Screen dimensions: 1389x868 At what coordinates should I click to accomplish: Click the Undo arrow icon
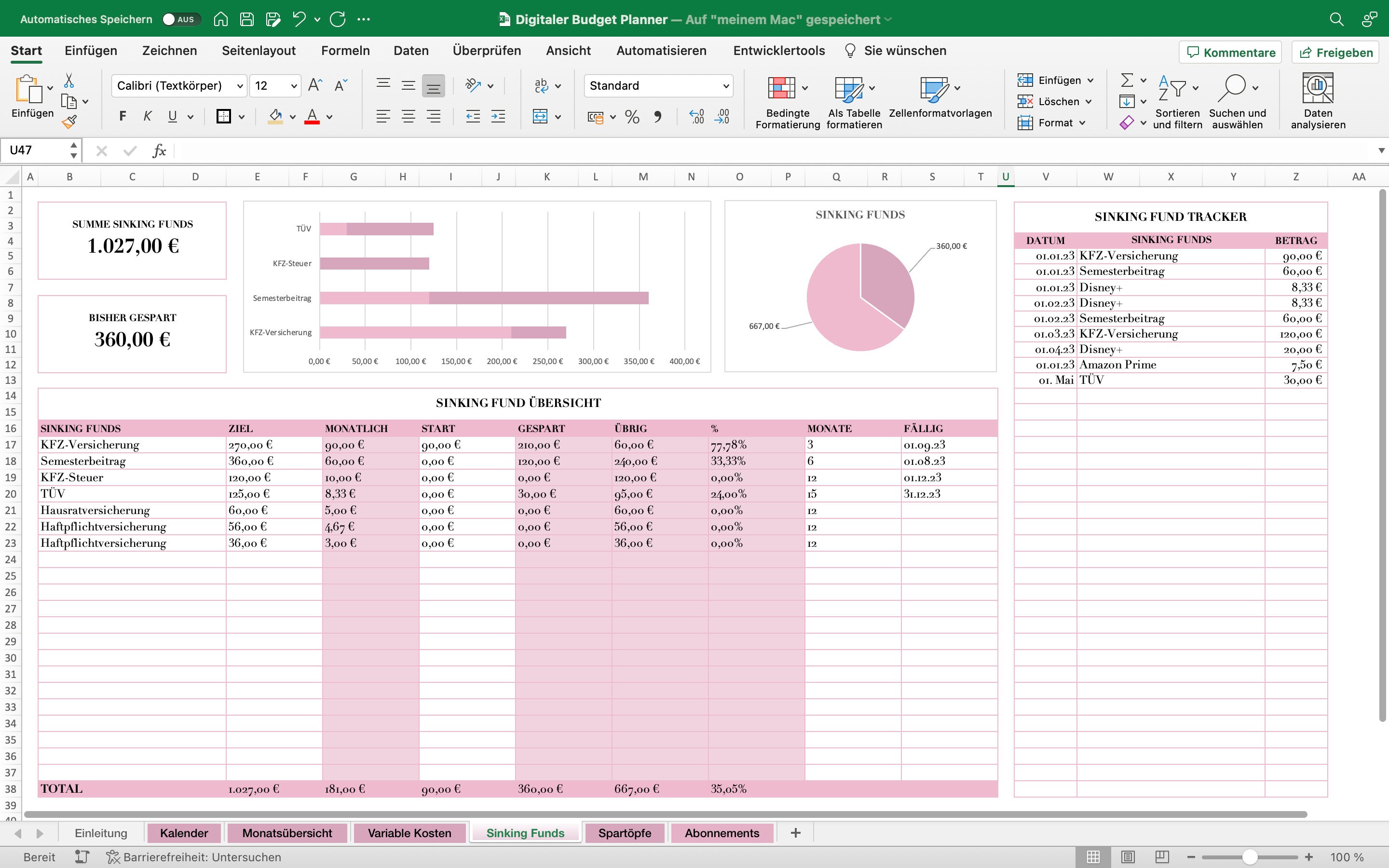[x=299, y=19]
